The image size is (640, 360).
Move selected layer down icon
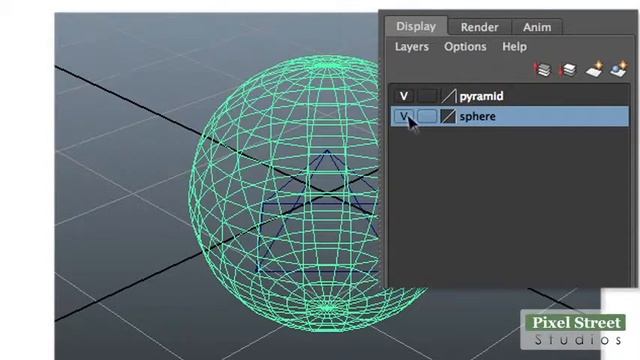point(568,70)
